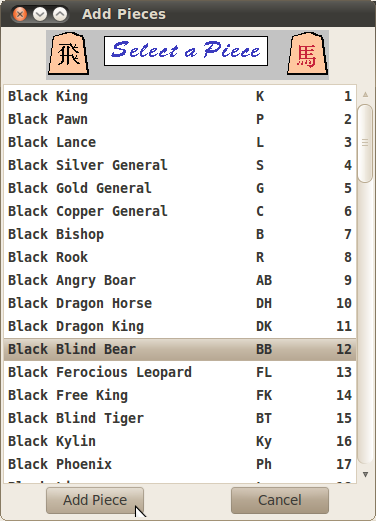Click the black kanji shogi piece icon

(x=69, y=53)
